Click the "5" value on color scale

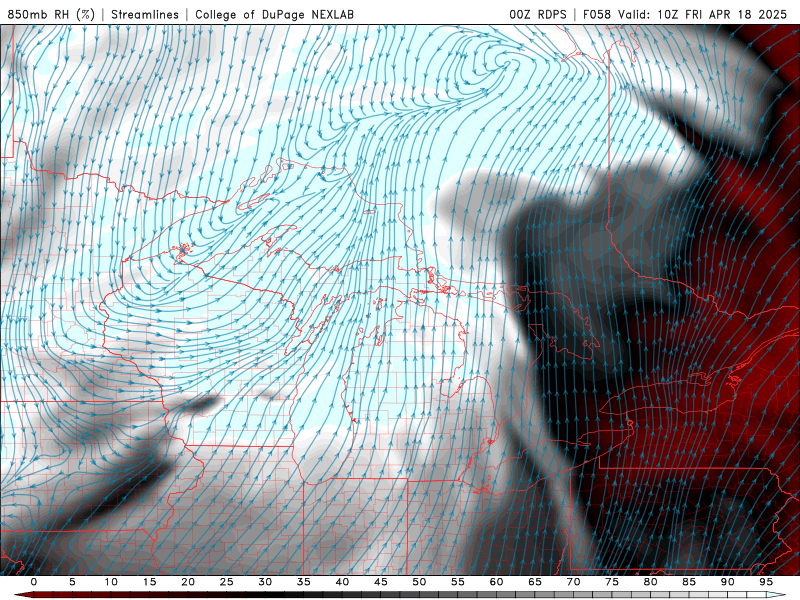[x=72, y=582]
